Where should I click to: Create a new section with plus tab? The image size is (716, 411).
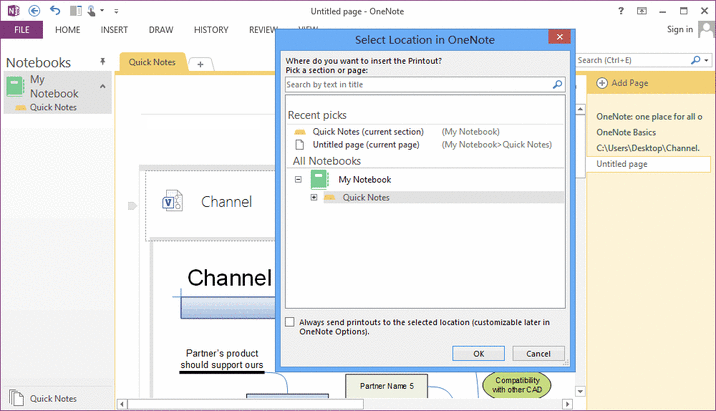click(x=200, y=64)
